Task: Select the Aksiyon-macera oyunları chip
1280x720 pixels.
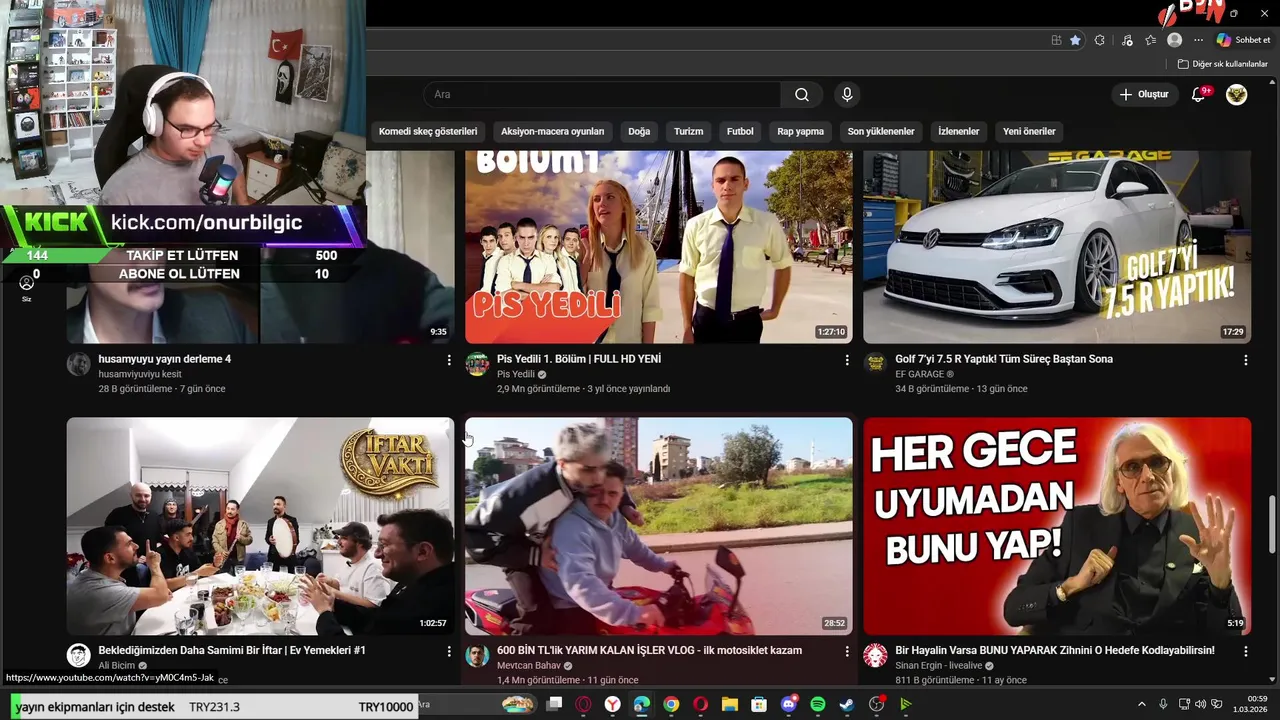Action: (x=553, y=131)
